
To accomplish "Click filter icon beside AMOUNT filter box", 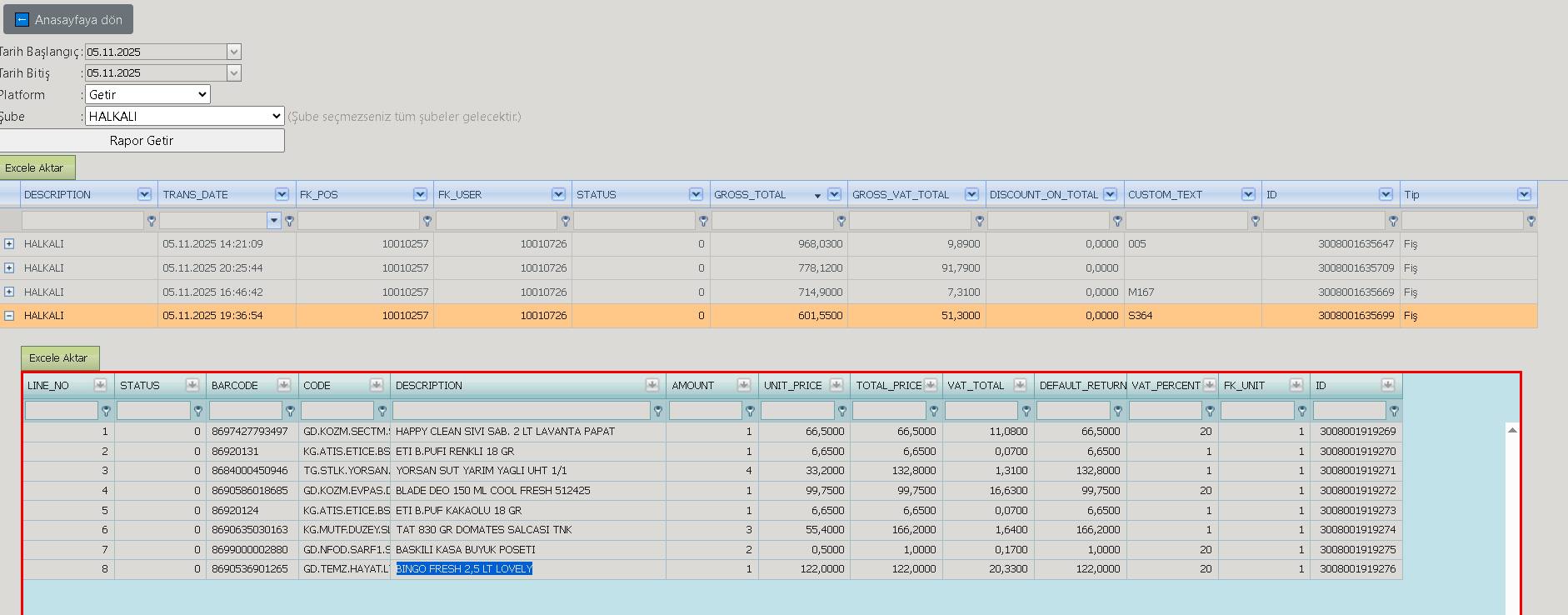I will click(x=750, y=411).
